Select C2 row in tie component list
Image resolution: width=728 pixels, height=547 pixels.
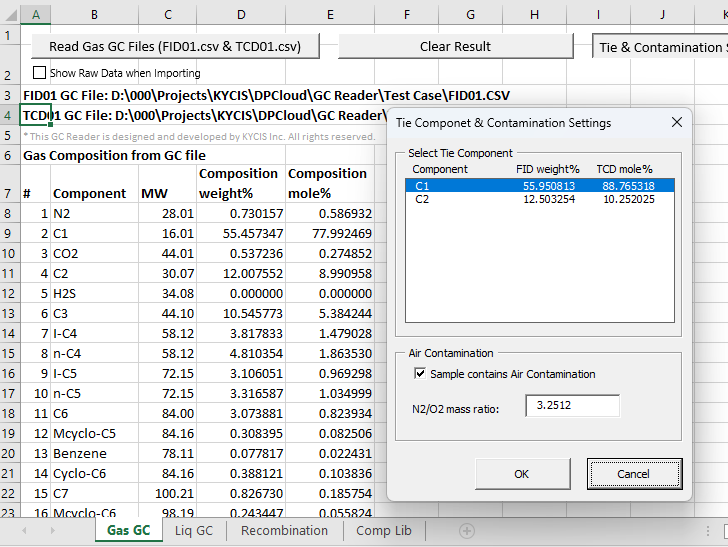[540, 199]
